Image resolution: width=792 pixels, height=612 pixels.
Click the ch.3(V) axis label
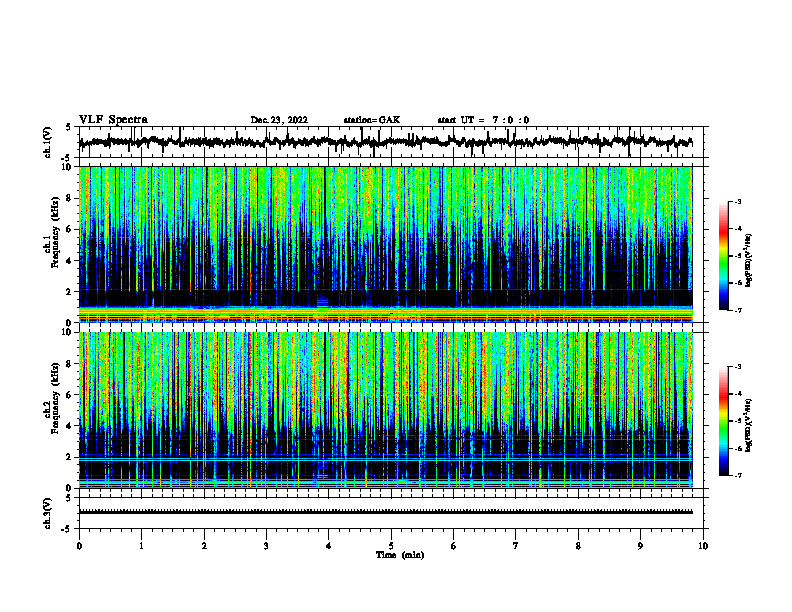coord(48,513)
